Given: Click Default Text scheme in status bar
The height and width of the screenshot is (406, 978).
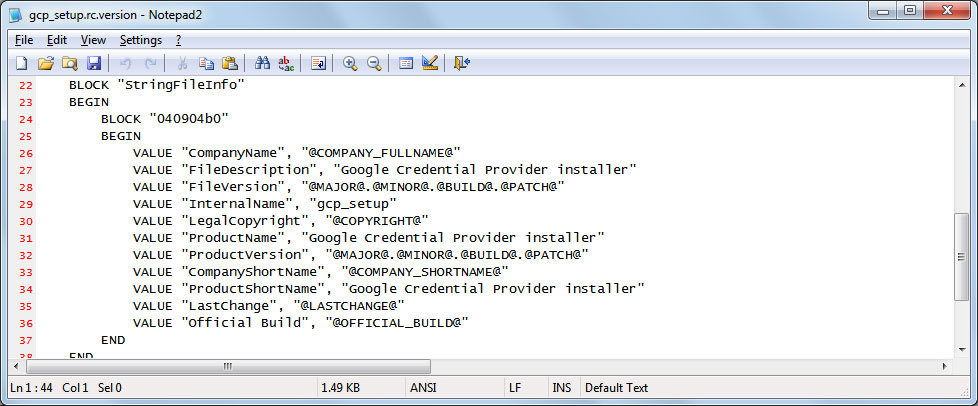Looking at the screenshot, I should 616,388.
